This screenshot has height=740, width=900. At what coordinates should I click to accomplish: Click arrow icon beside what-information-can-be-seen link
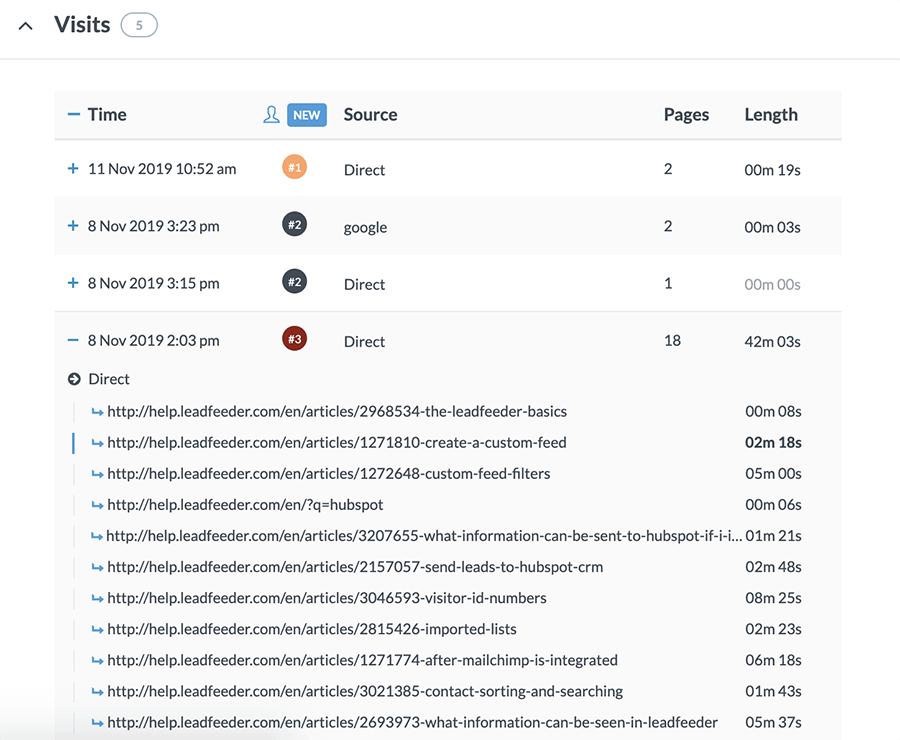pyautogui.click(x=98, y=723)
